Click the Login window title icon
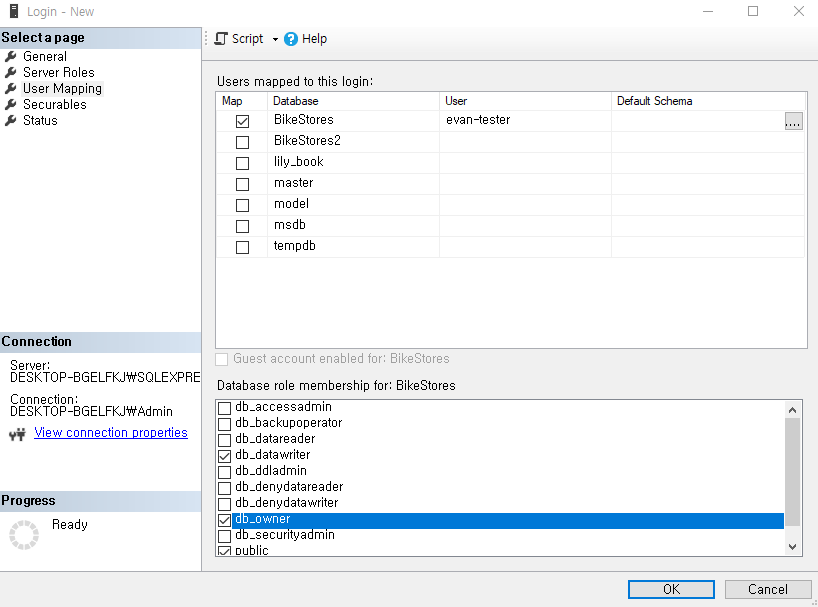 click(x=14, y=11)
